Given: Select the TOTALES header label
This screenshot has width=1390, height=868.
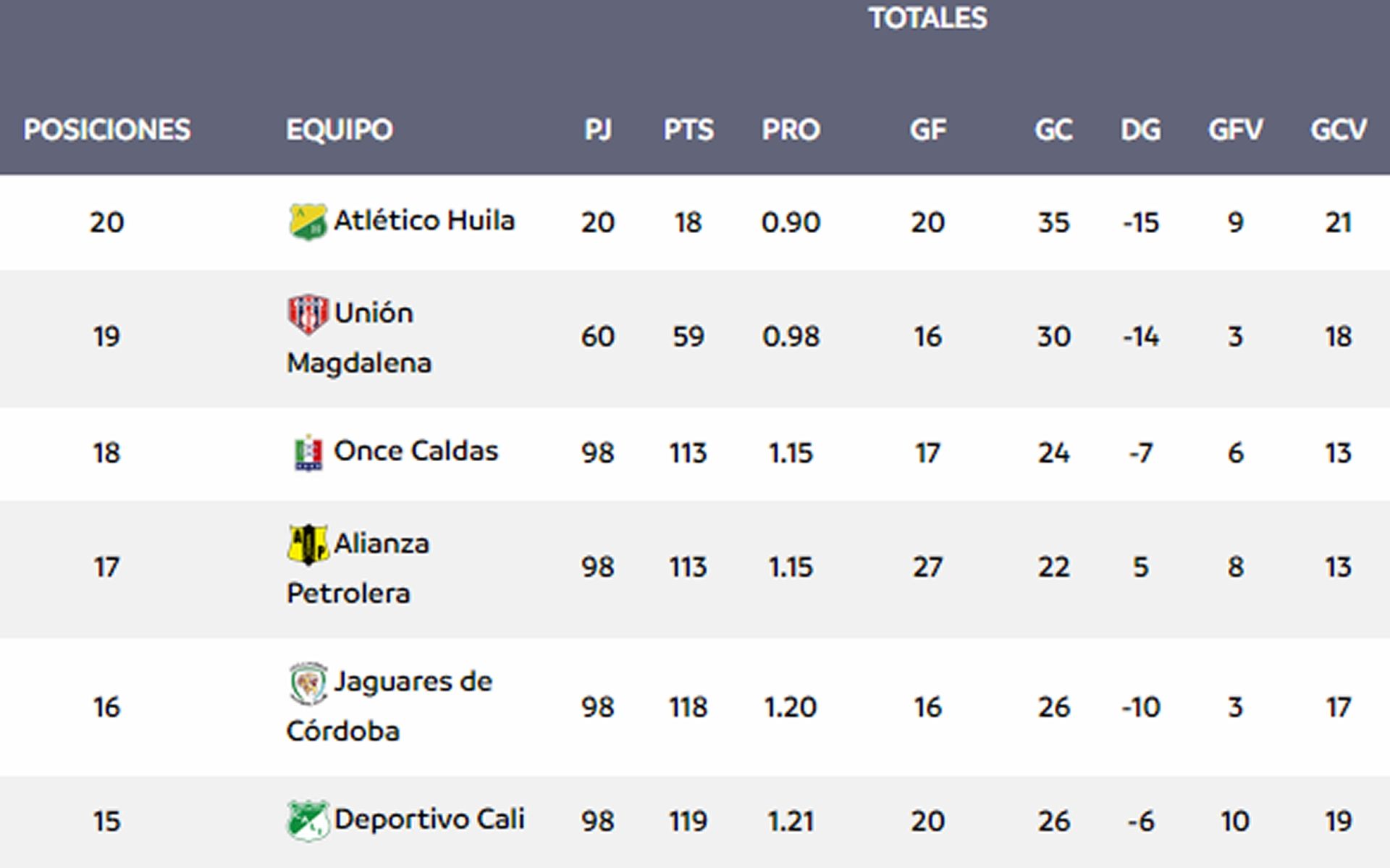Looking at the screenshot, I should pos(927,18).
